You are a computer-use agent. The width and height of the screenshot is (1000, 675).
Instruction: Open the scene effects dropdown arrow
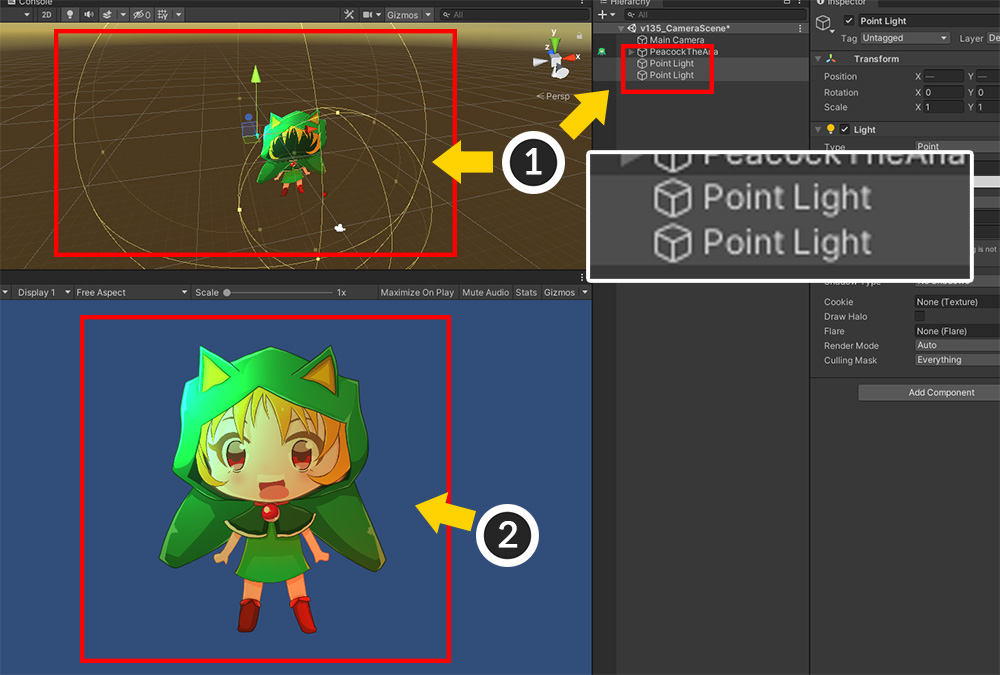point(122,14)
